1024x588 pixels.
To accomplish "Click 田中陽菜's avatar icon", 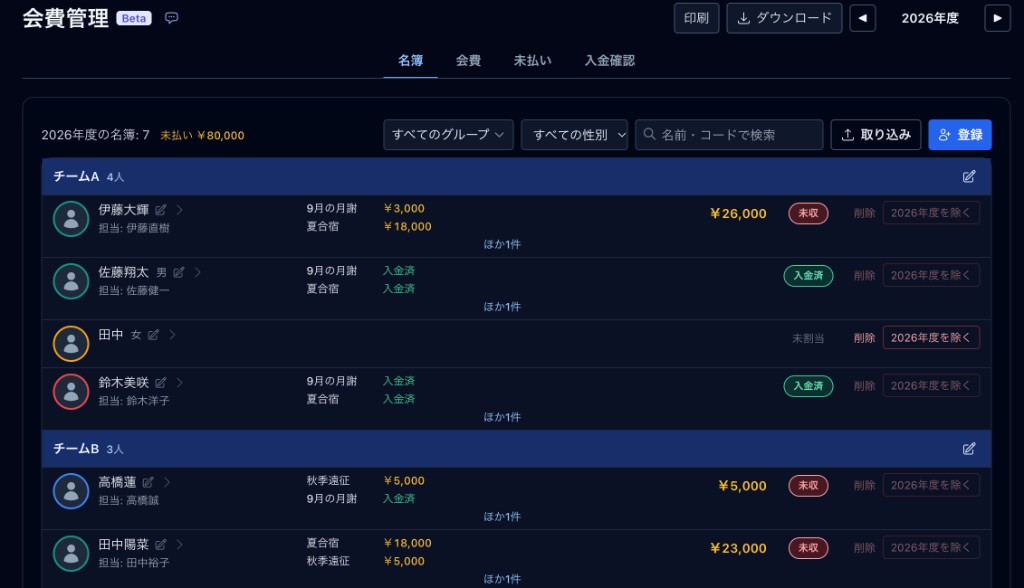I will (71, 553).
